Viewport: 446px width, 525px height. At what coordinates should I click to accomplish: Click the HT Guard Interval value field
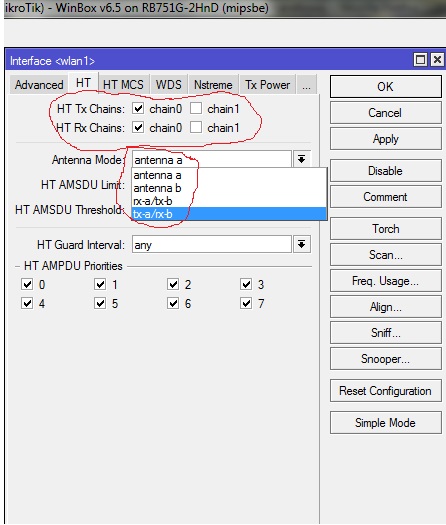tap(212, 244)
